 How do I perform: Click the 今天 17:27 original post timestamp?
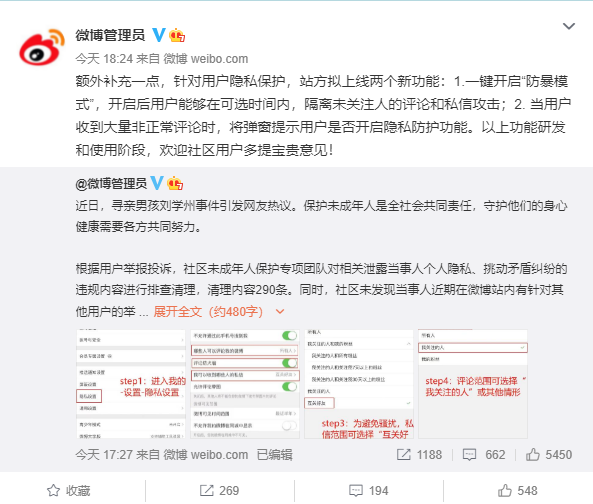tap(104, 454)
